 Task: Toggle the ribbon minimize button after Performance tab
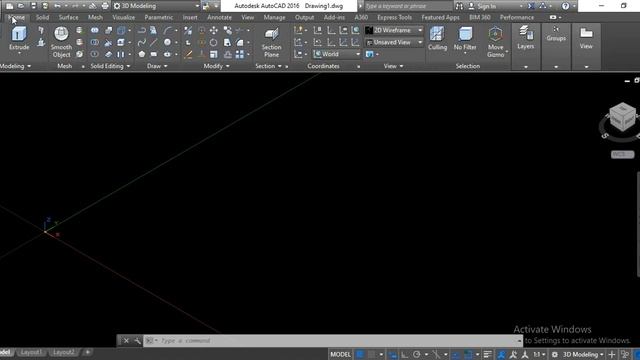click(553, 17)
